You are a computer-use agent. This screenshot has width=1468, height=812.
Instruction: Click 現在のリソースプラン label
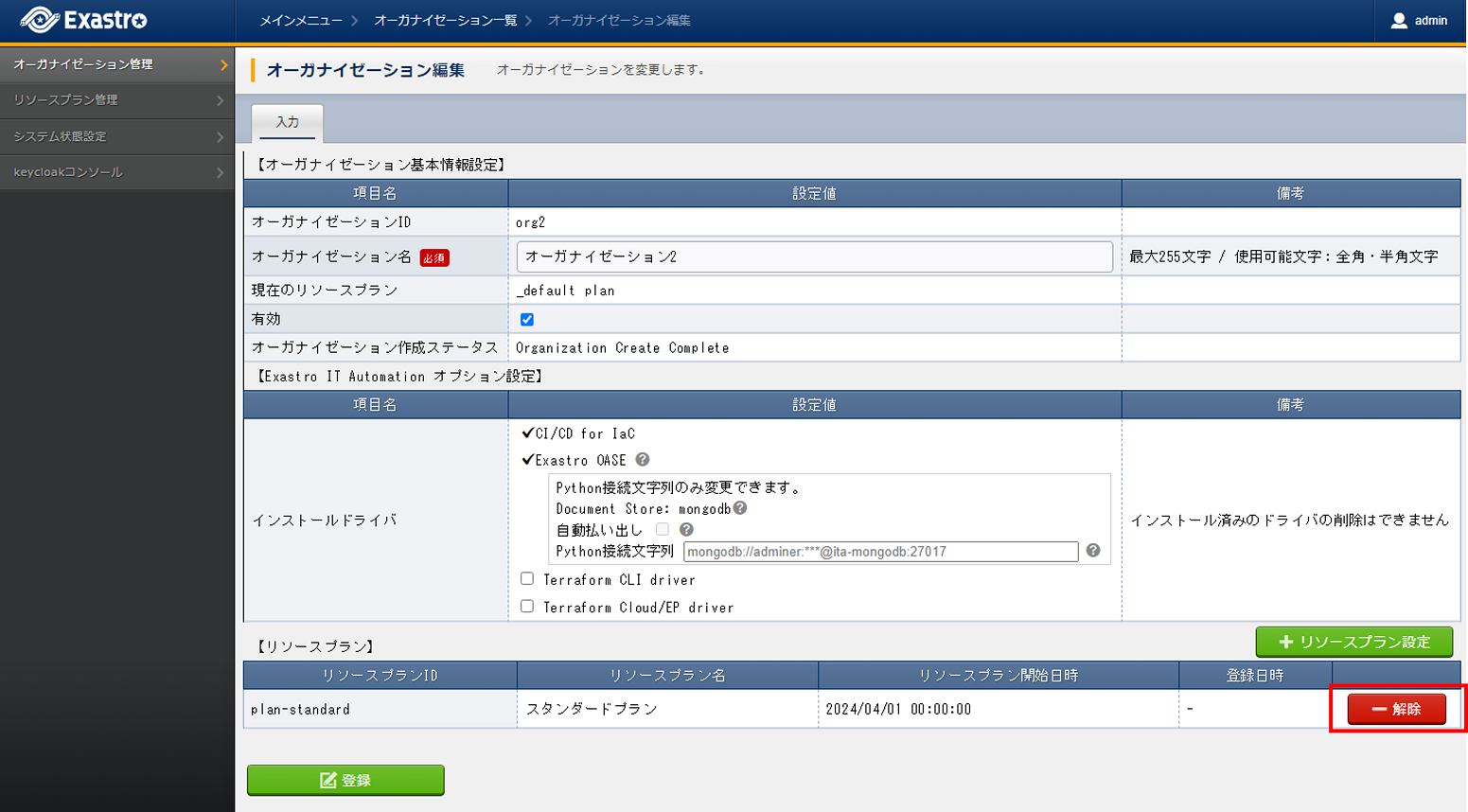click(x=324, y=291)
